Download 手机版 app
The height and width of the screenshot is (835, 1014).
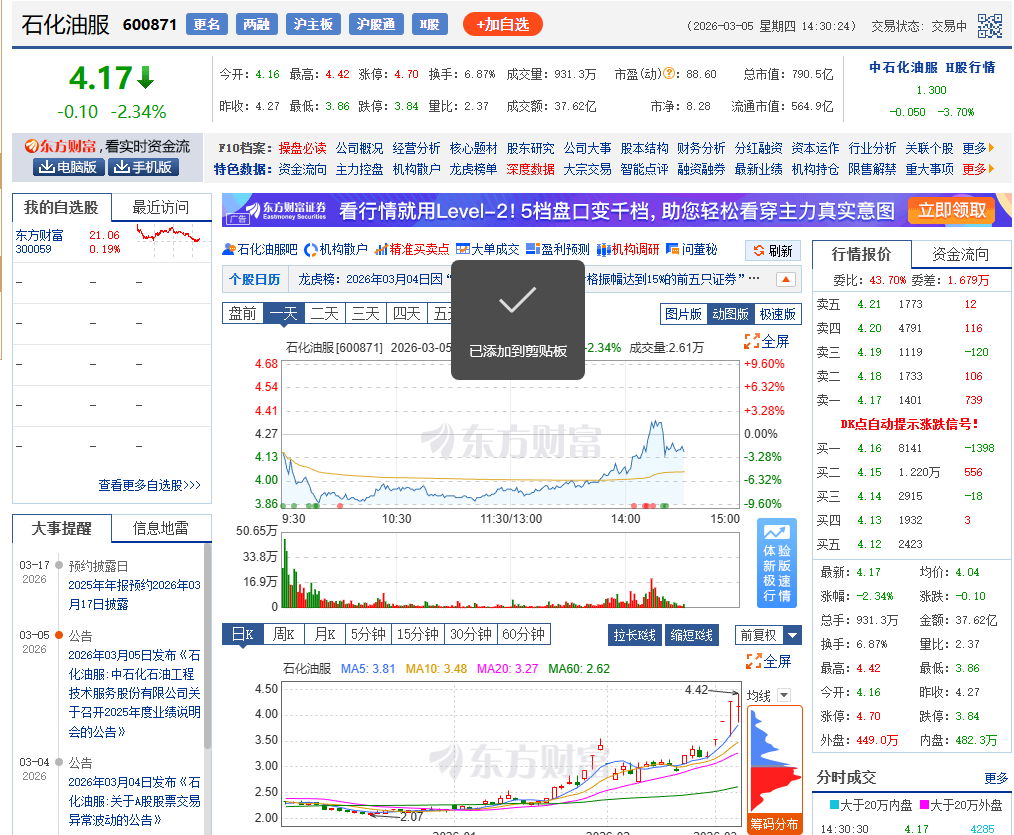pyautogui.click(x=143, y=168)
